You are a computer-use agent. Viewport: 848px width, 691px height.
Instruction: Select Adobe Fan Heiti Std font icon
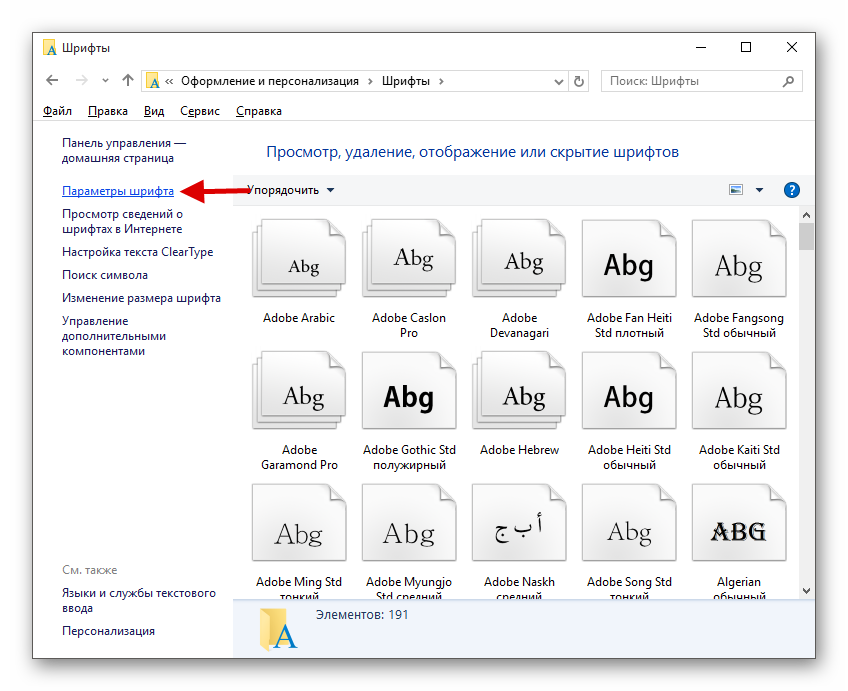click(629, 258)
